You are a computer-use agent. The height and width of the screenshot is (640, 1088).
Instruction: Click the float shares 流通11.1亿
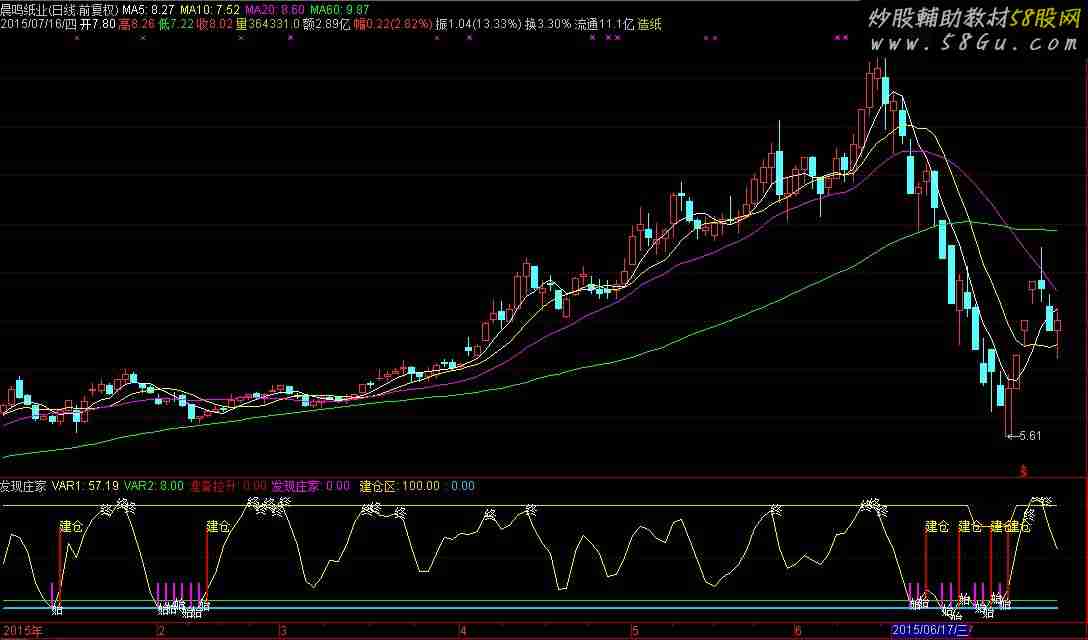[604, 24]
